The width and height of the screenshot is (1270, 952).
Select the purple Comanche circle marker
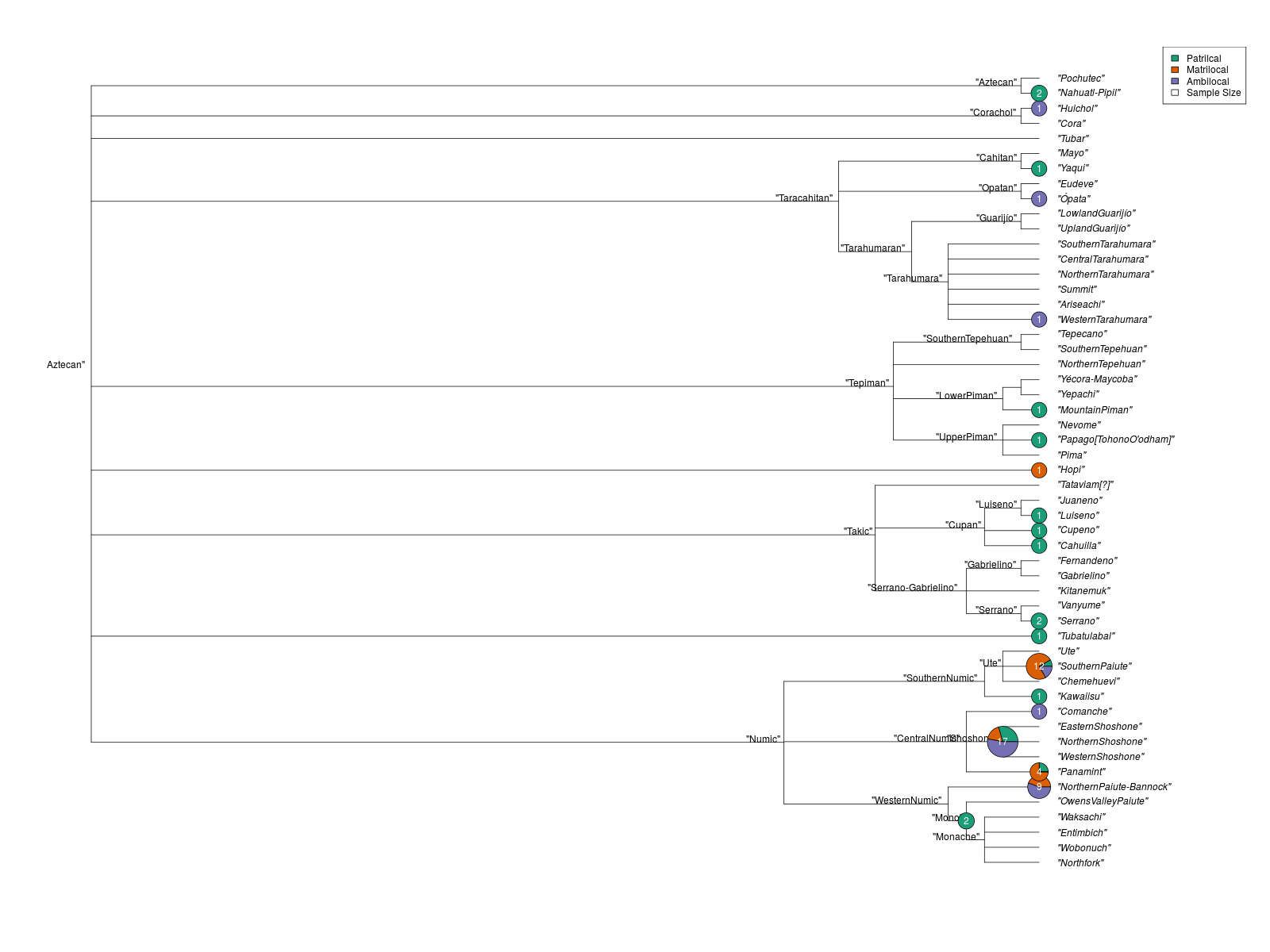point(1038,712)
